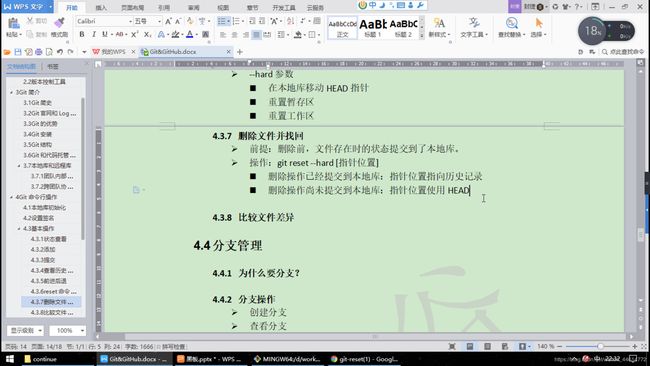This screenshot has width=650, height=366.
Task: Zoom in with plus button
Action: [x=635, y=346]
